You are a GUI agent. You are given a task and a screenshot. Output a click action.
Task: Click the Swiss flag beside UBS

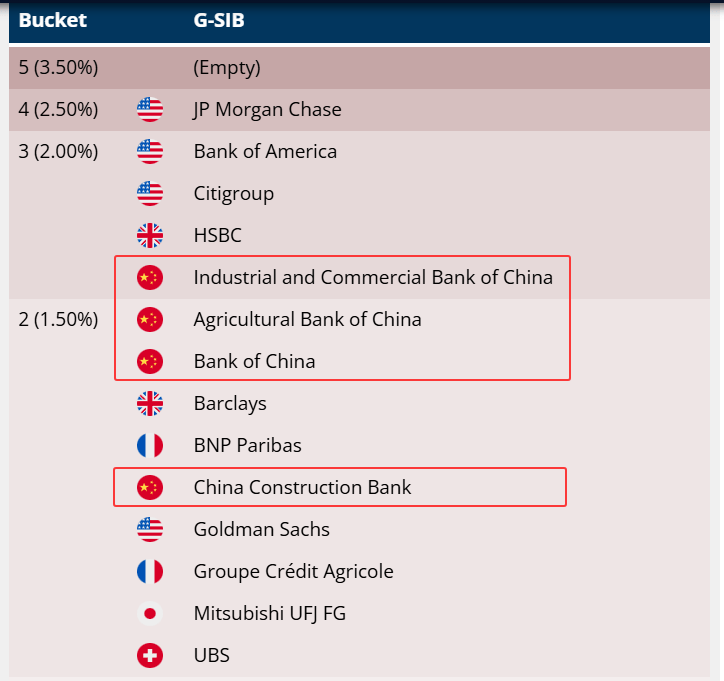(x=149, y=656)
